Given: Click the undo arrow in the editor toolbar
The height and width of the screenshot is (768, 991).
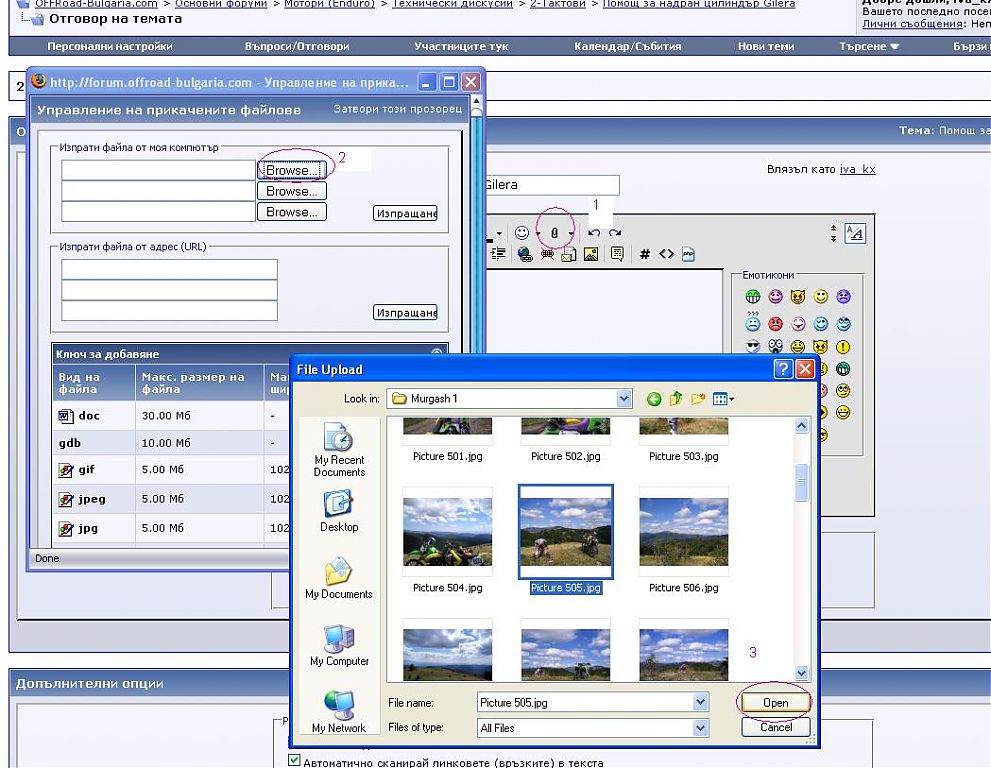Looking at the screenshot, I should 594,233.
